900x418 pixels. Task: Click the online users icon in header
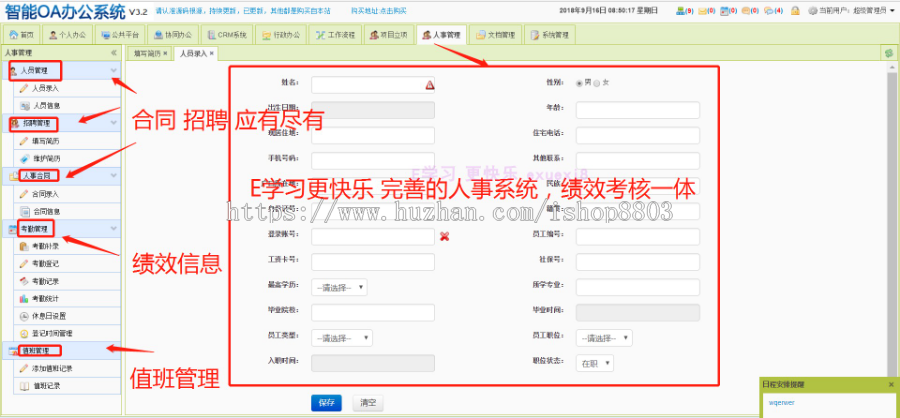click(682, 10)
